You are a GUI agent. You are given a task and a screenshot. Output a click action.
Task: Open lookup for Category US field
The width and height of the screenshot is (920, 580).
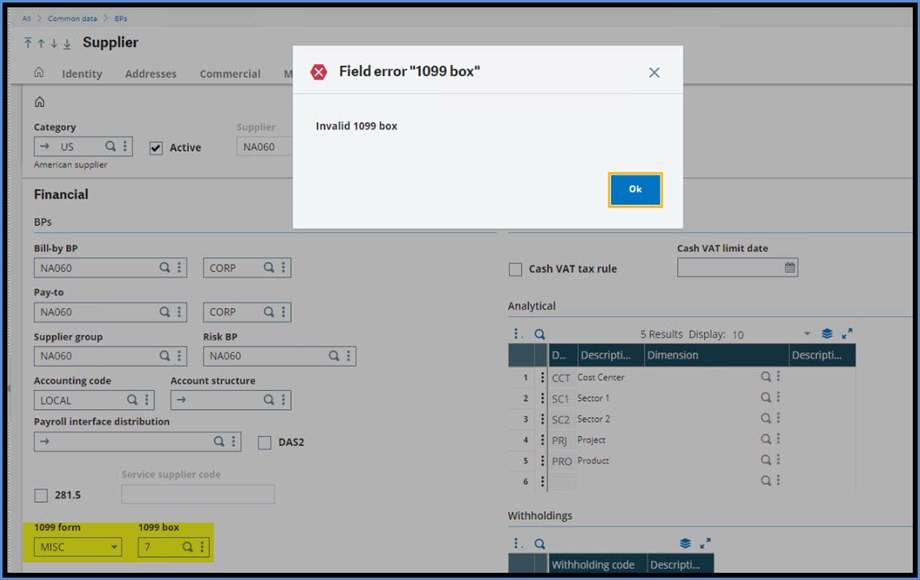coord(110,147)
